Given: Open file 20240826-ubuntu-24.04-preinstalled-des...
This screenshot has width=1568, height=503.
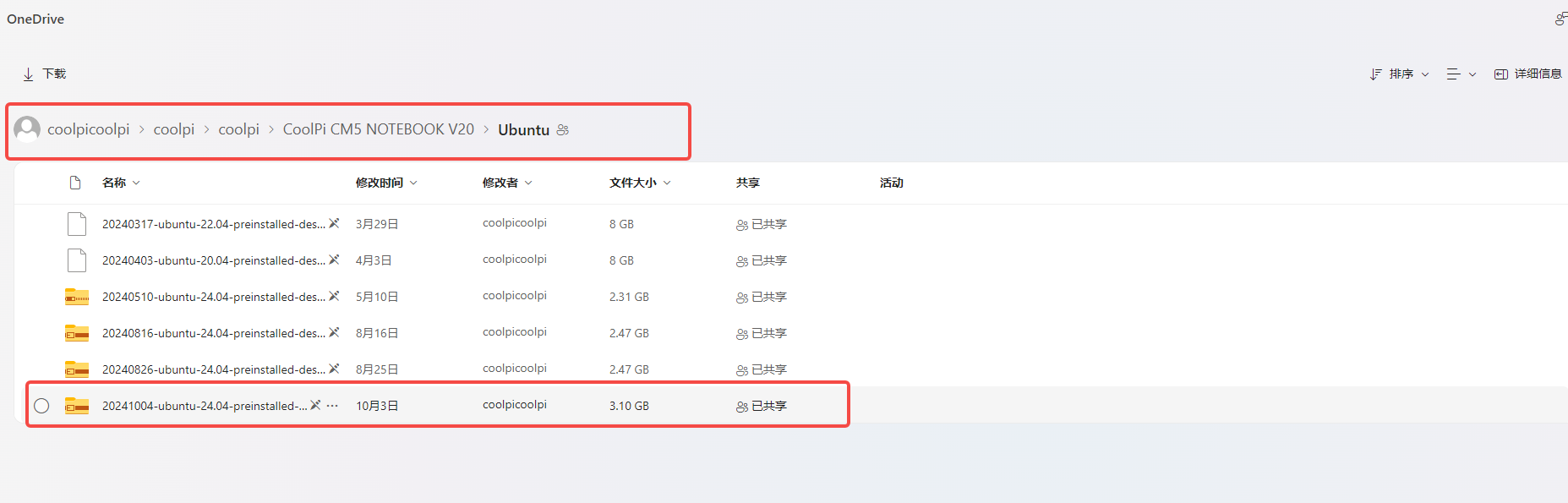Looking at the screenshot, I should pyautogui.click(x=214, y=369).
